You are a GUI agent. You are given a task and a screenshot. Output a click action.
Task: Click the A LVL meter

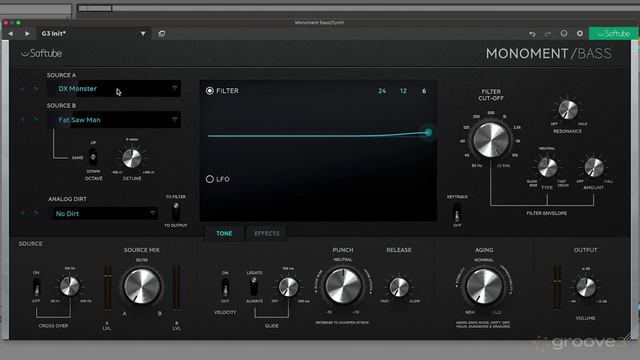(108, 287)
